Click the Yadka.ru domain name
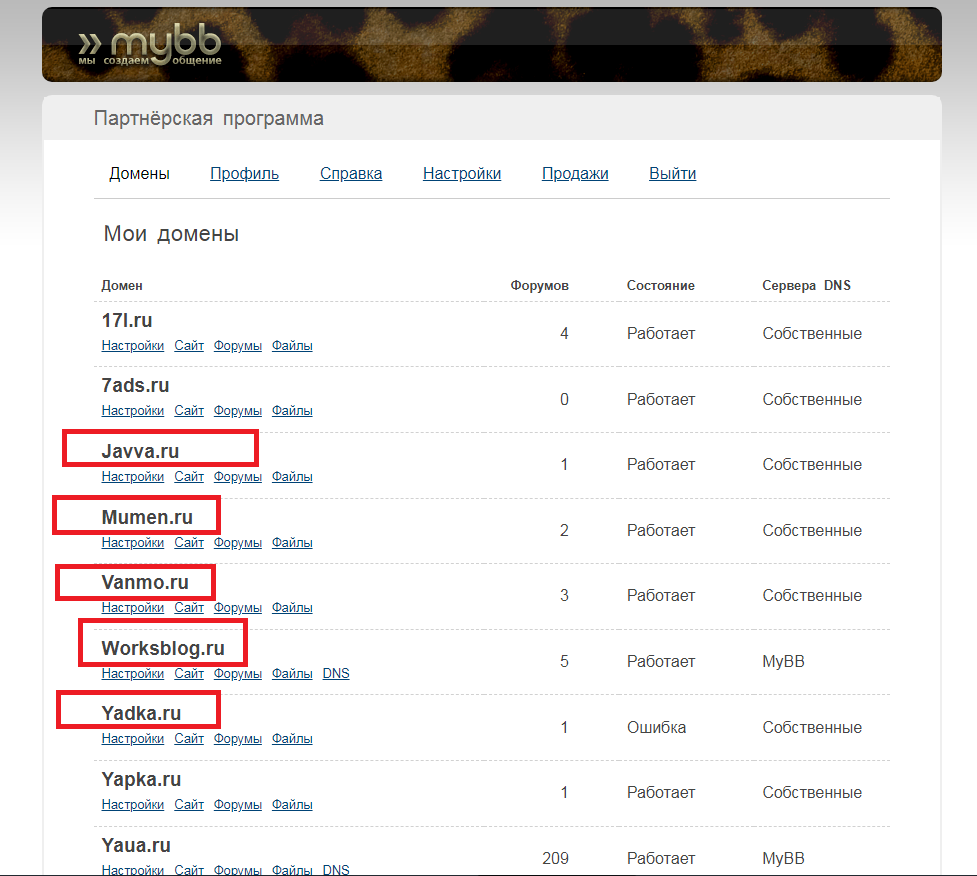The height and width of the screenshot is (876, 977). pyautogui.click(x=141, y=713)
